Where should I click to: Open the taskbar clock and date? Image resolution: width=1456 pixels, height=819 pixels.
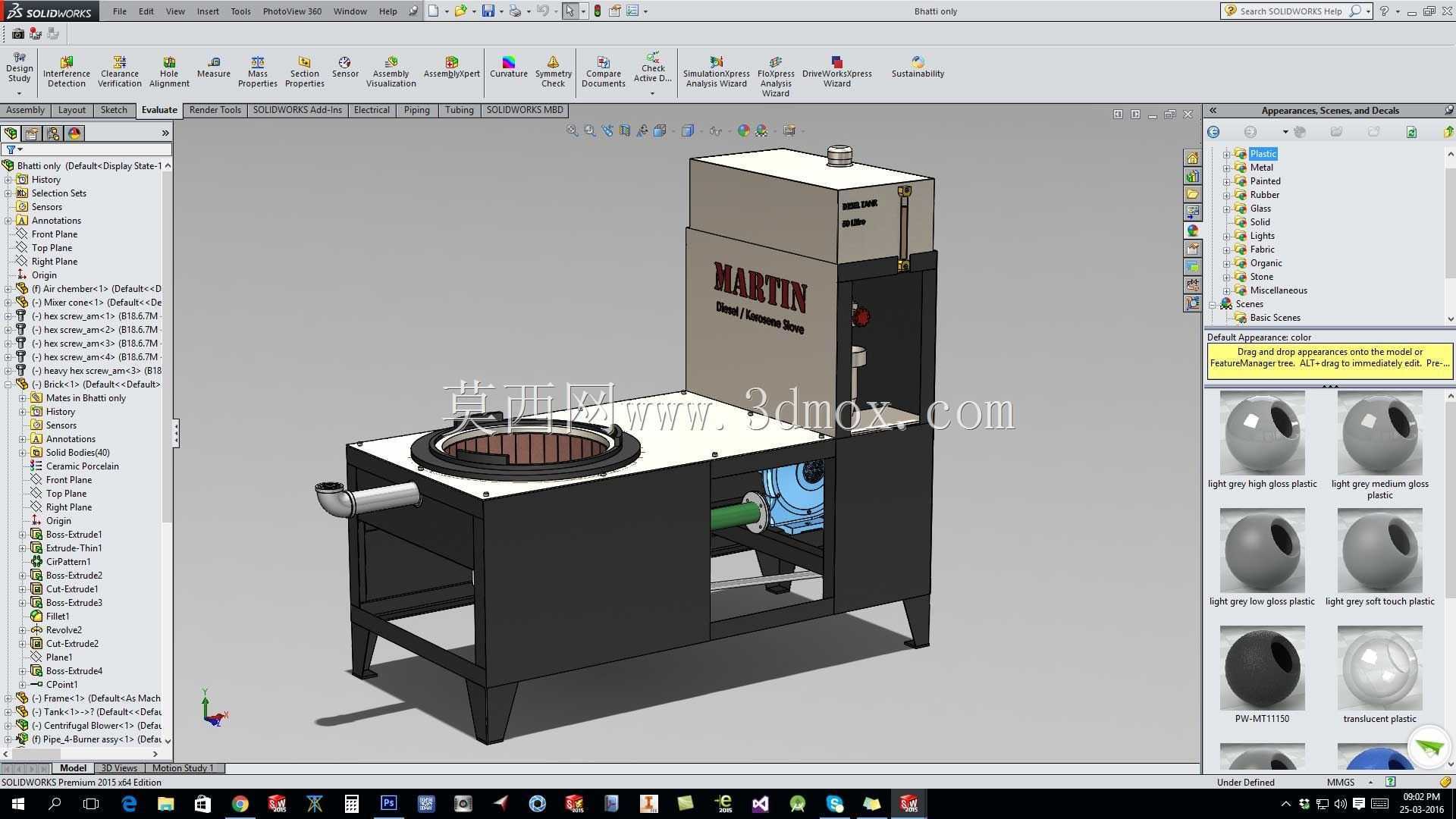pyautogui.click(x=1421, y=803)
